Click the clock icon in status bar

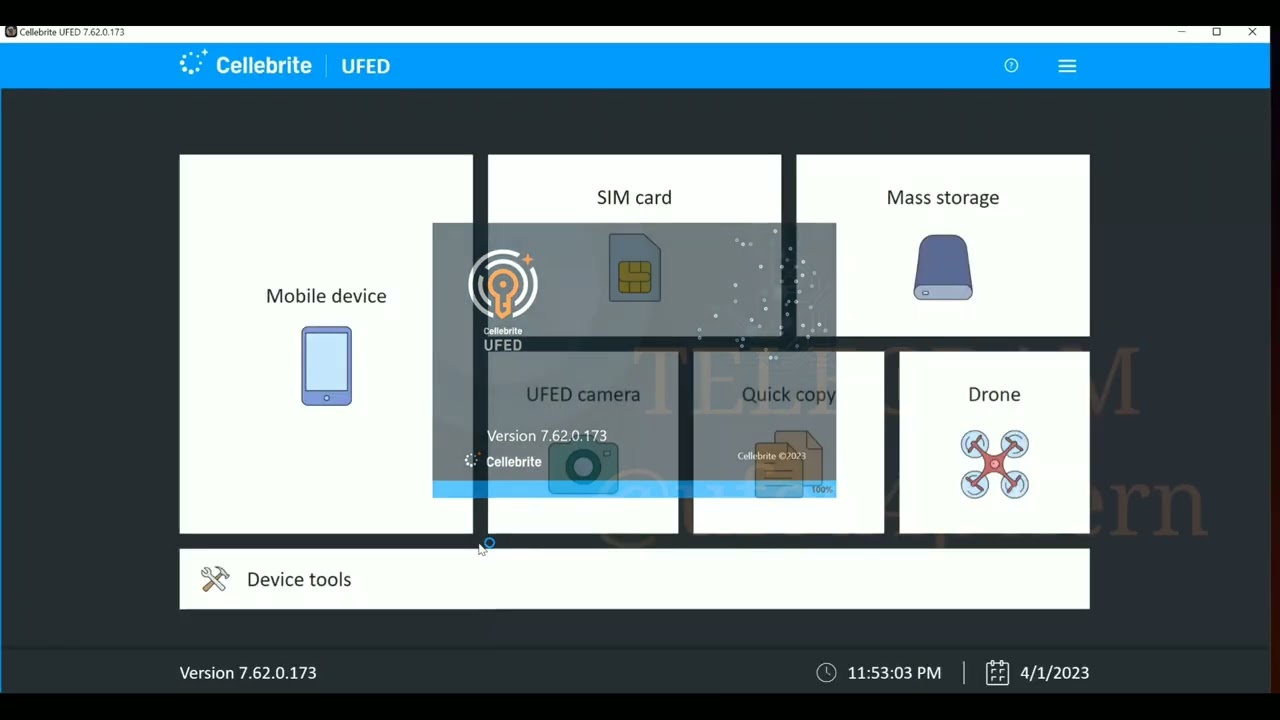point(826,673)
